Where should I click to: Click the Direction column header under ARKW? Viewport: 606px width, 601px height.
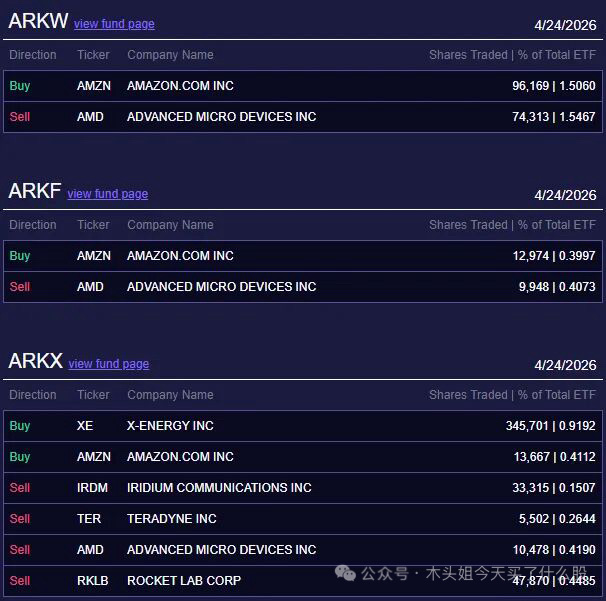coord(33,55)
